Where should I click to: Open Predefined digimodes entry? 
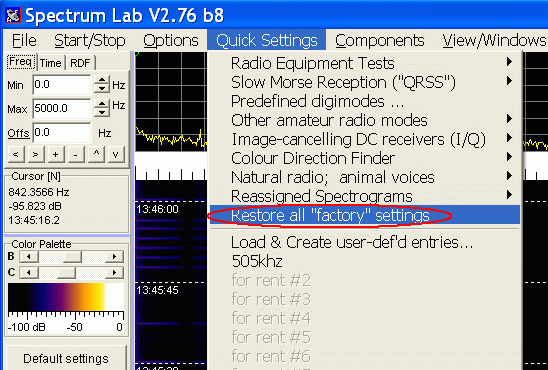click(x=365, y=101)
